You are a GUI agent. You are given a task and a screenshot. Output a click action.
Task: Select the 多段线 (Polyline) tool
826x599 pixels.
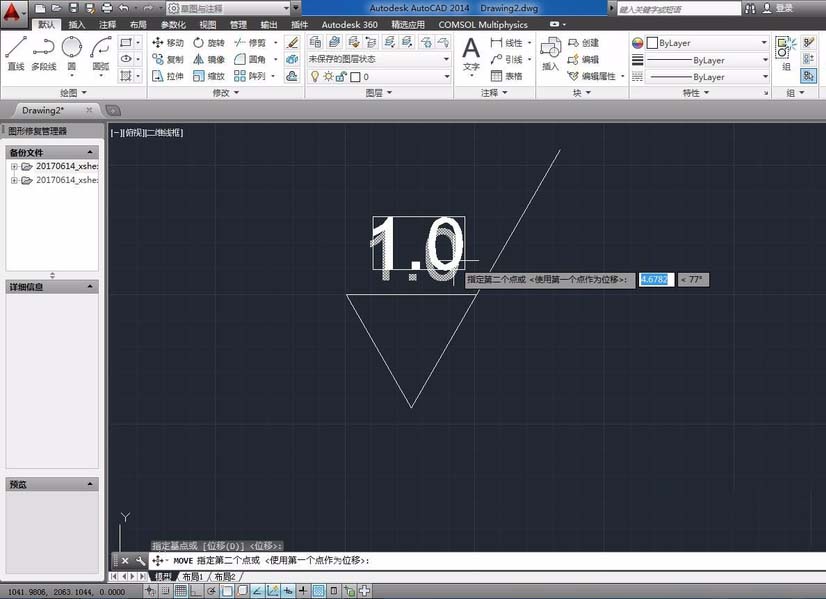pos(44,53)
